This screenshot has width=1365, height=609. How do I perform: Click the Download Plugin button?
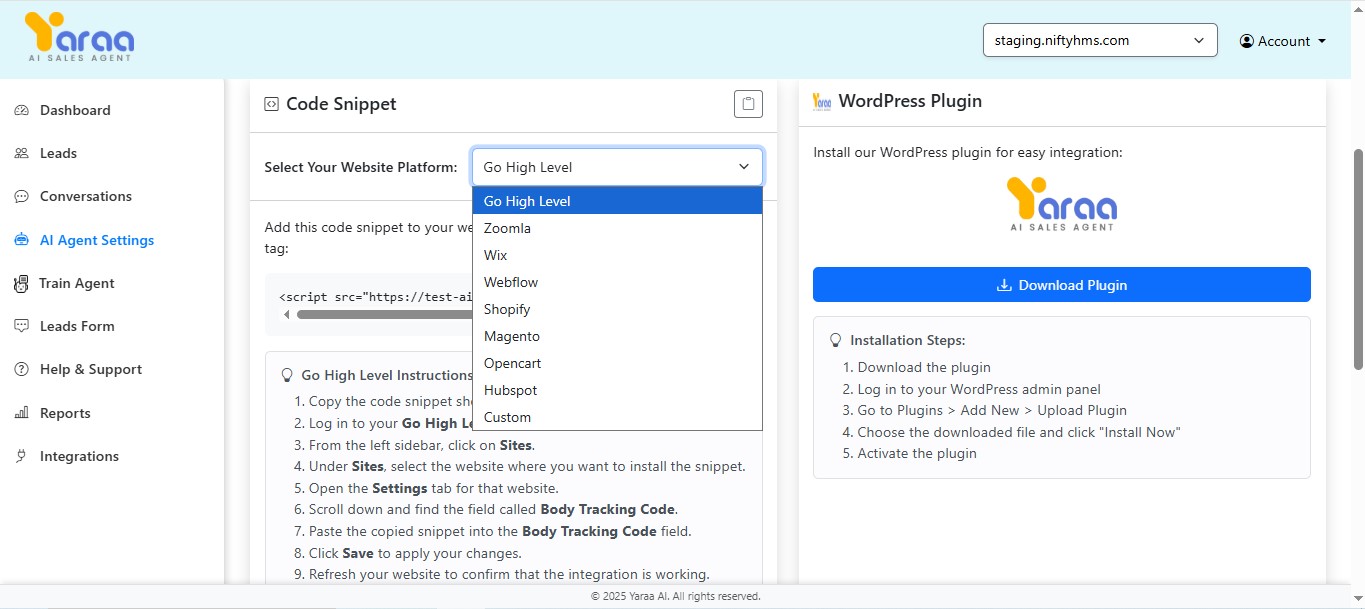(1061, 285)
